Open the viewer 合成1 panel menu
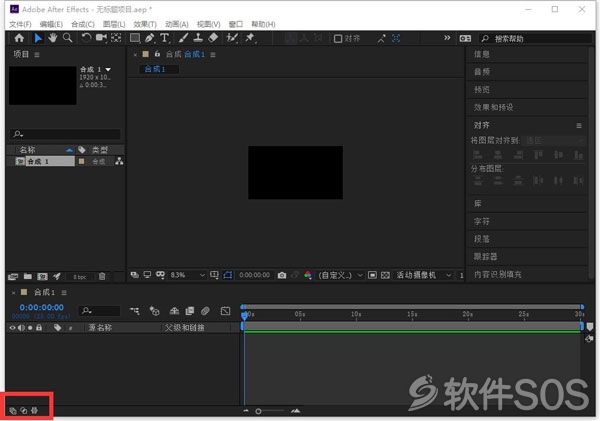Image resolution: width=600 pixels, height=421 pixels. [213, 55]
